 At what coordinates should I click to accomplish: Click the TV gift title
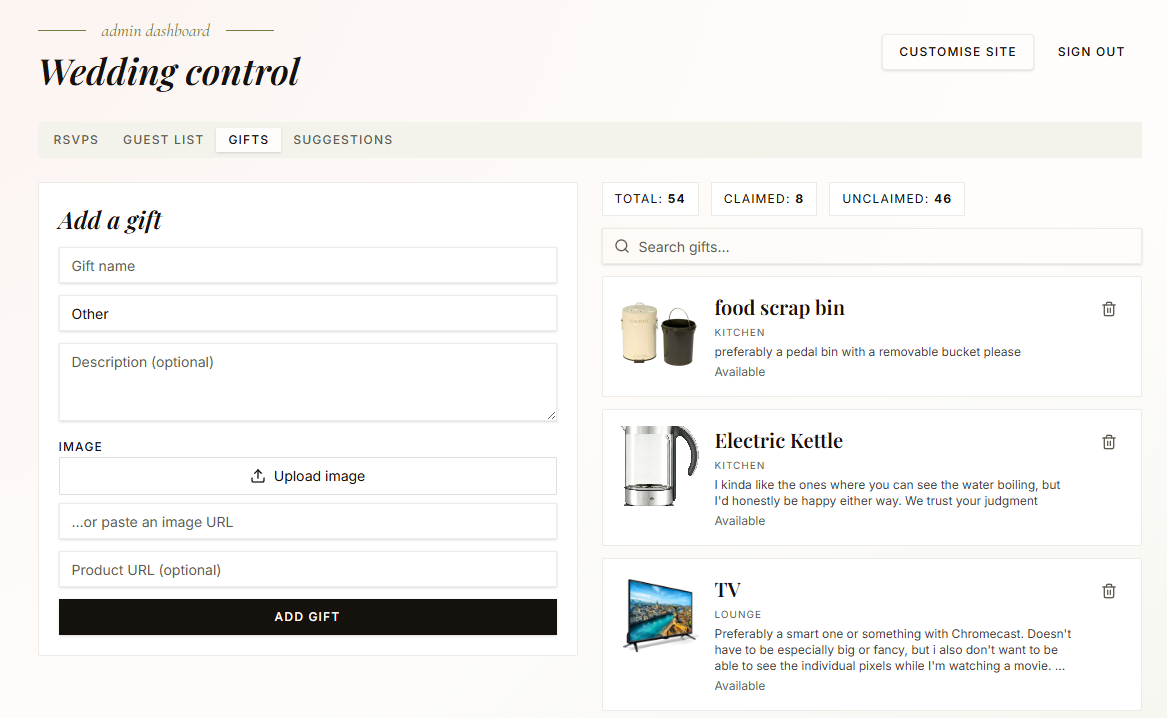point(728,590)
